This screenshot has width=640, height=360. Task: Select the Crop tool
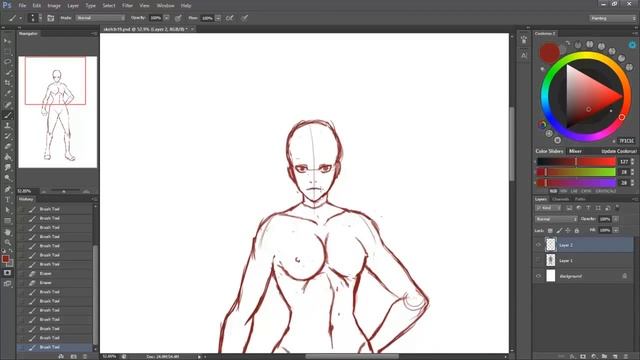click(x=7, y=83)
